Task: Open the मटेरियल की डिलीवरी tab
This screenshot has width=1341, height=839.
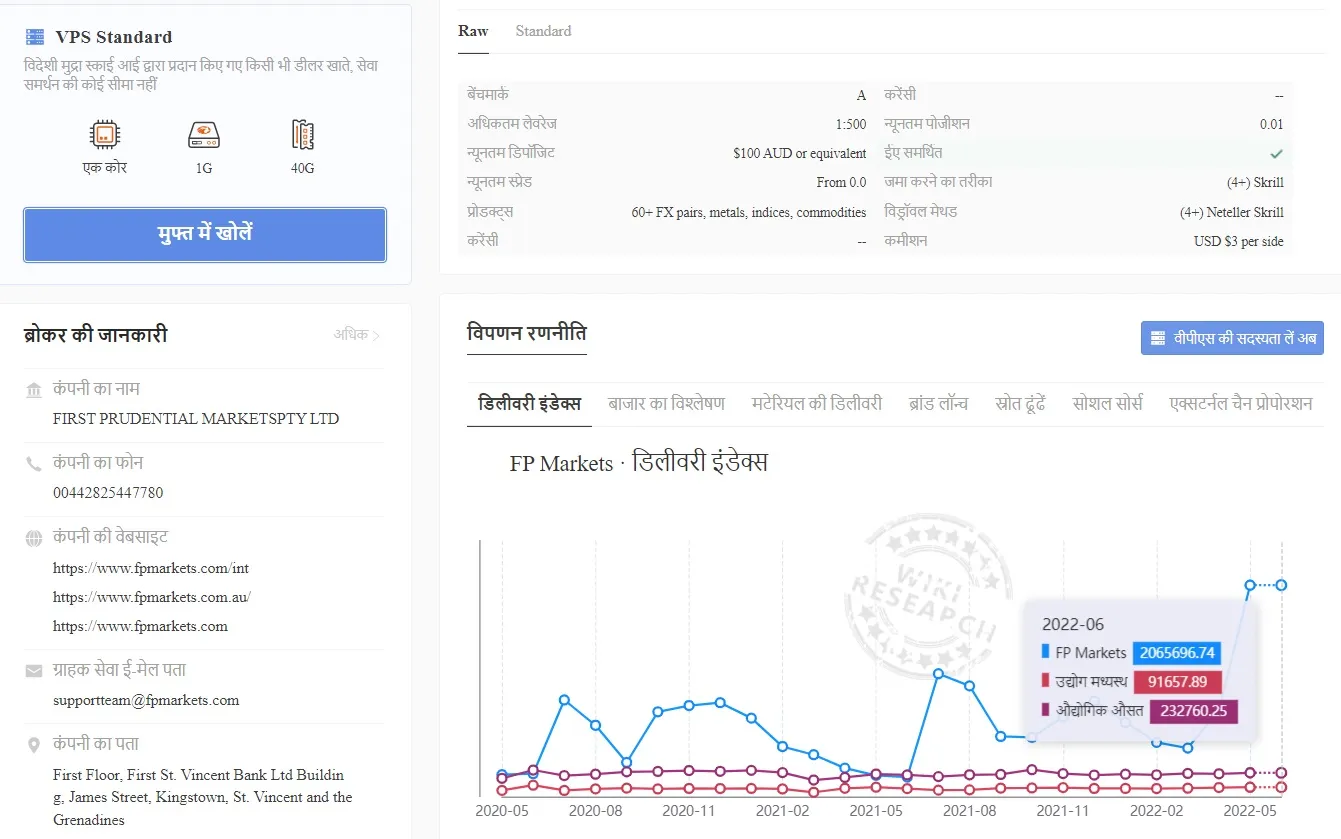Action: pos(817,404)
